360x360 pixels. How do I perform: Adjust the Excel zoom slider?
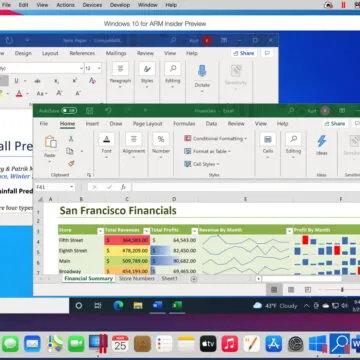coord(342,290)
